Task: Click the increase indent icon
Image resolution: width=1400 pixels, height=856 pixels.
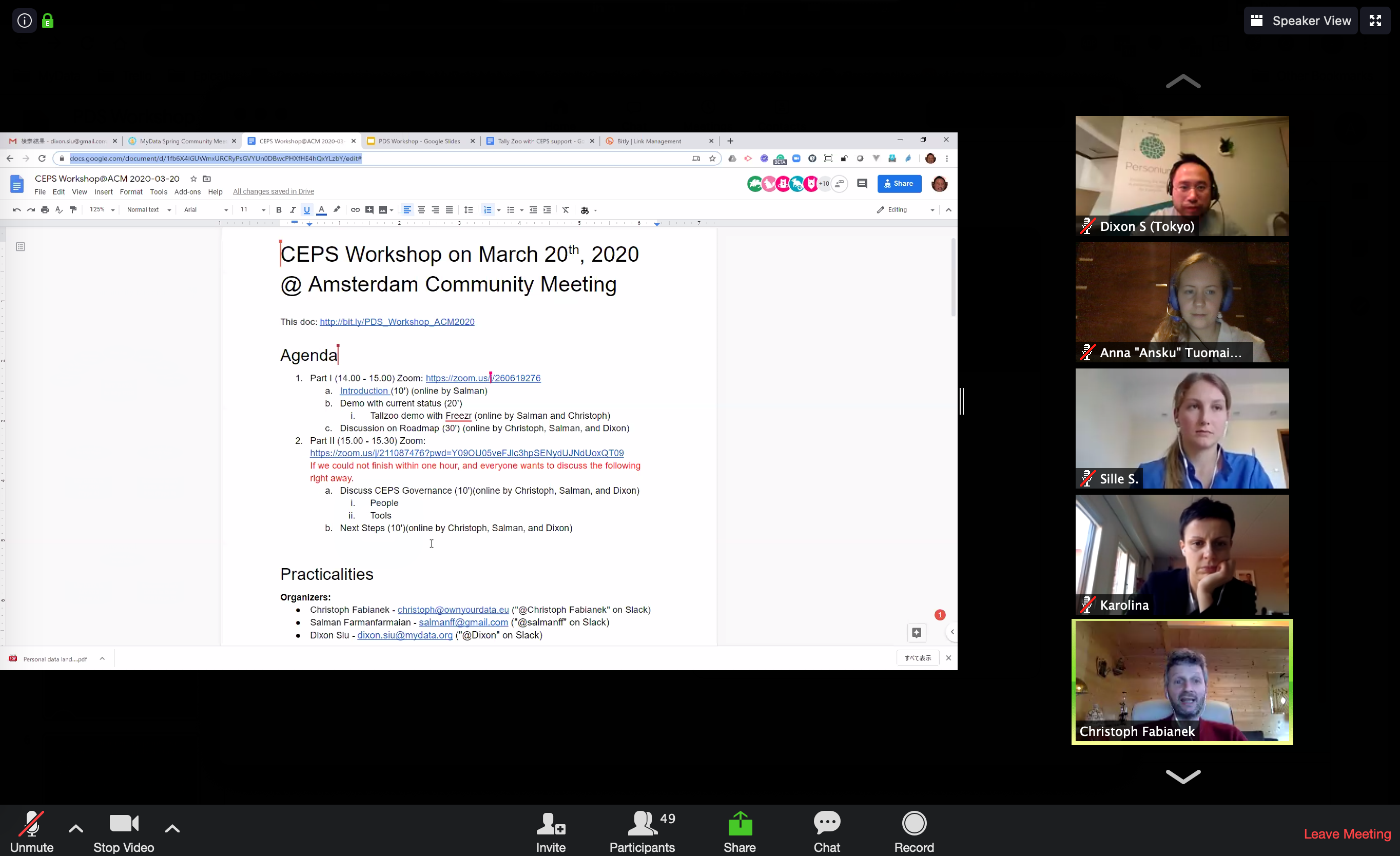Action: (547, 209)
